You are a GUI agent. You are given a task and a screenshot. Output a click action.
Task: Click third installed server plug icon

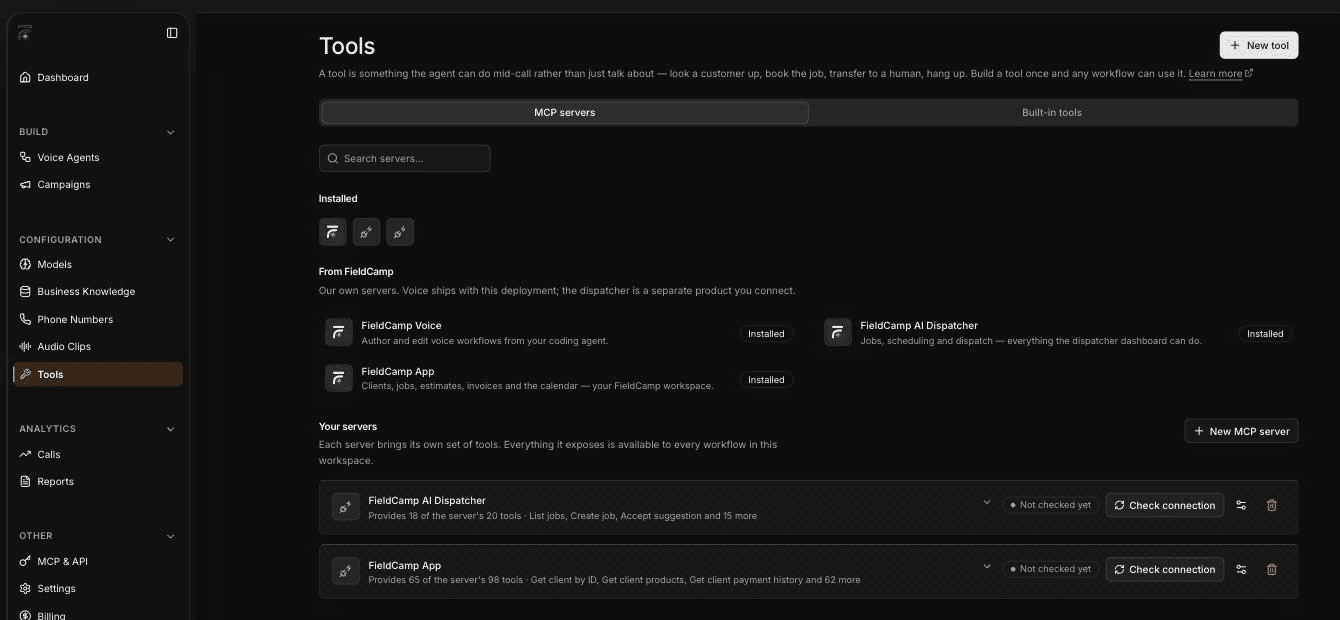400,232
